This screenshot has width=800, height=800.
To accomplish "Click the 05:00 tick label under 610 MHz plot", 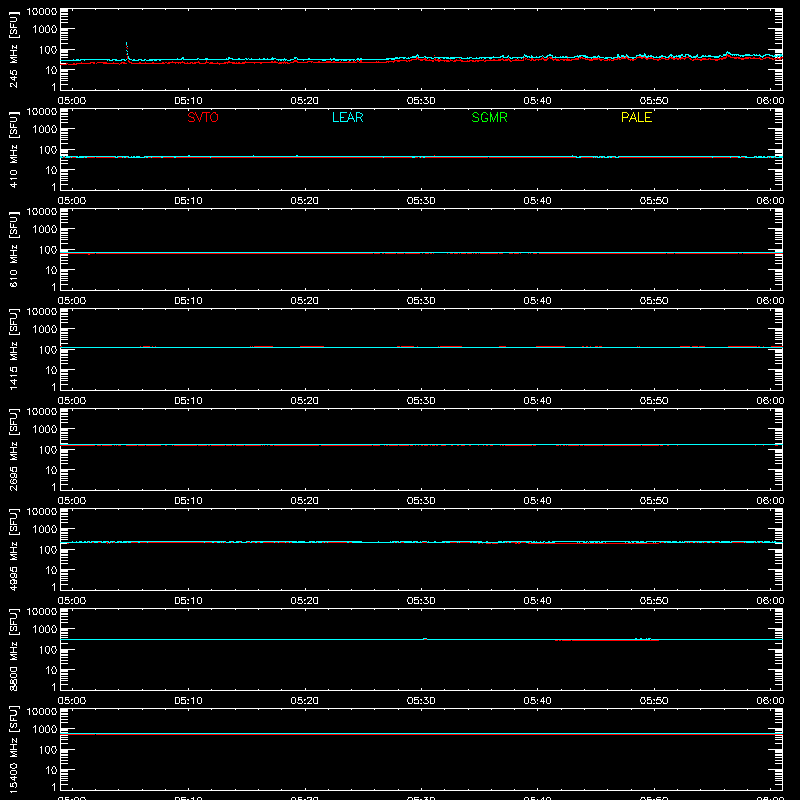I will pos(72,301).
